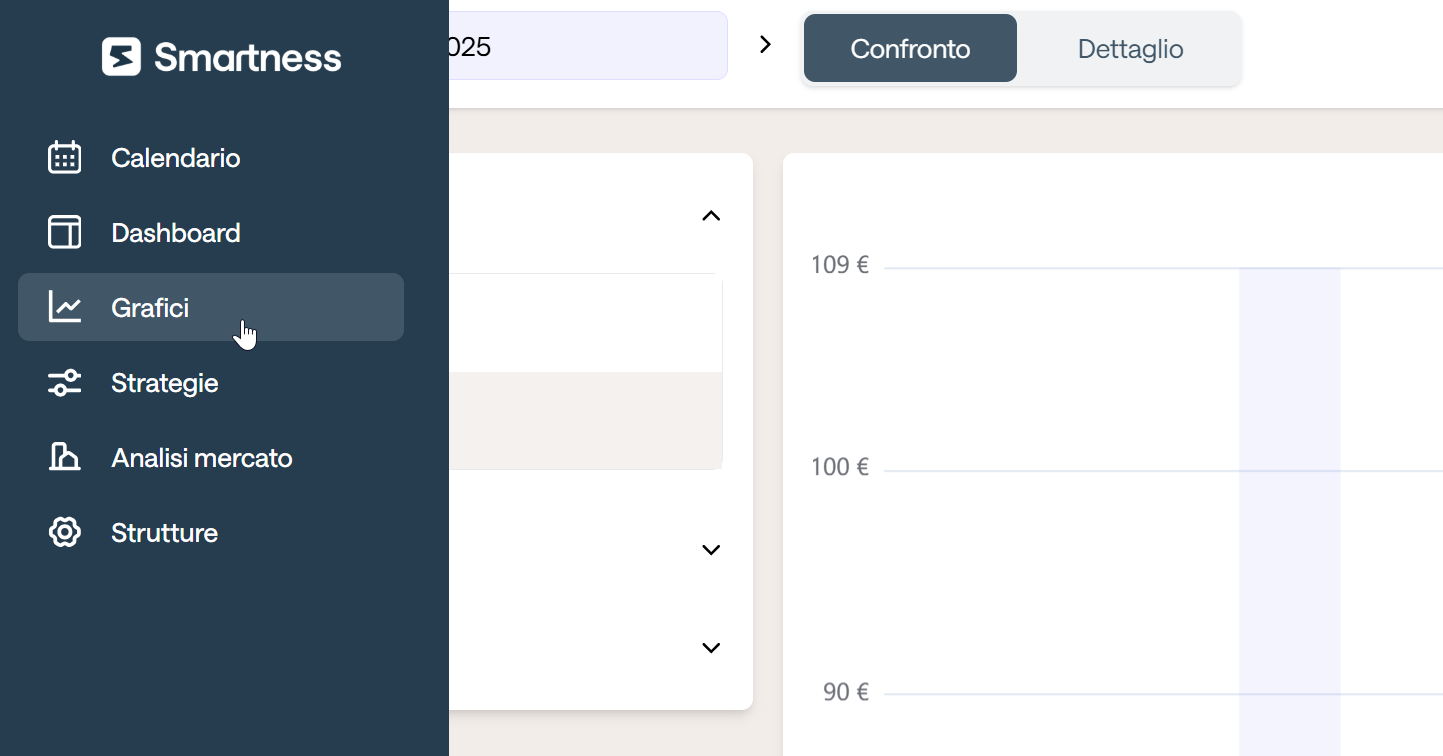Click the Strategie sliders icon

(65, 383)
